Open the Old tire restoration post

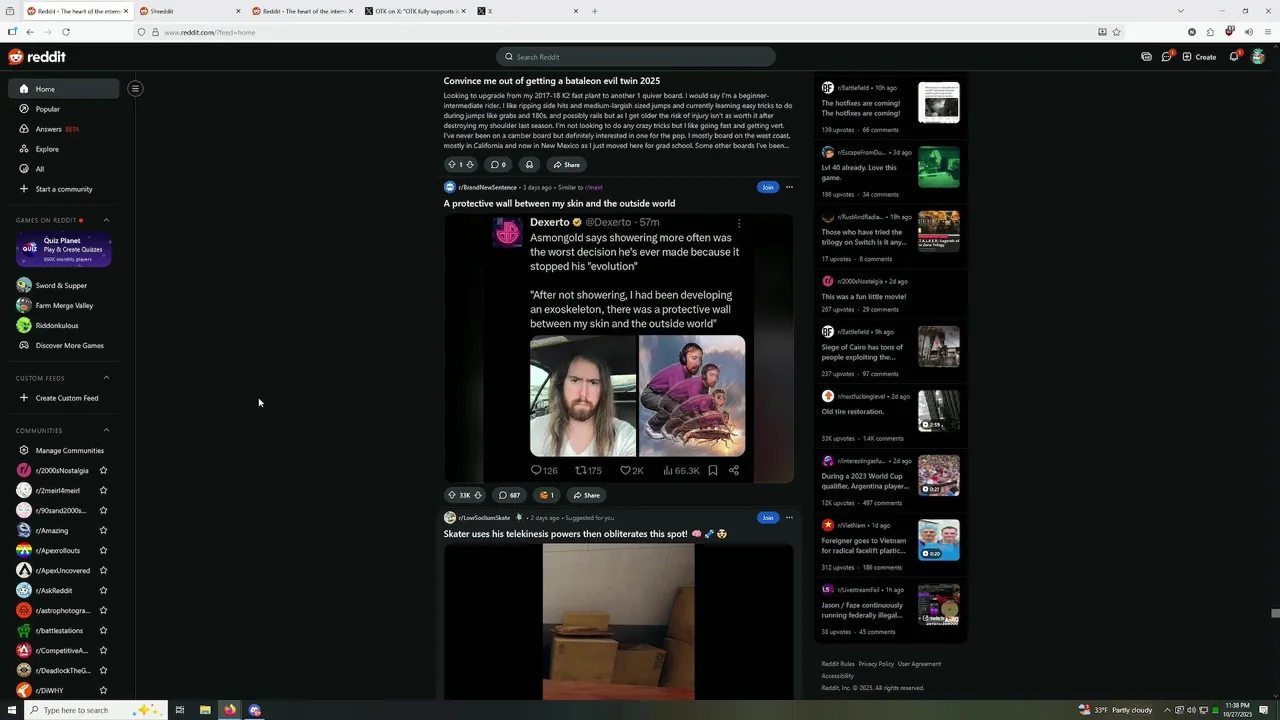[x=853, y=412]
